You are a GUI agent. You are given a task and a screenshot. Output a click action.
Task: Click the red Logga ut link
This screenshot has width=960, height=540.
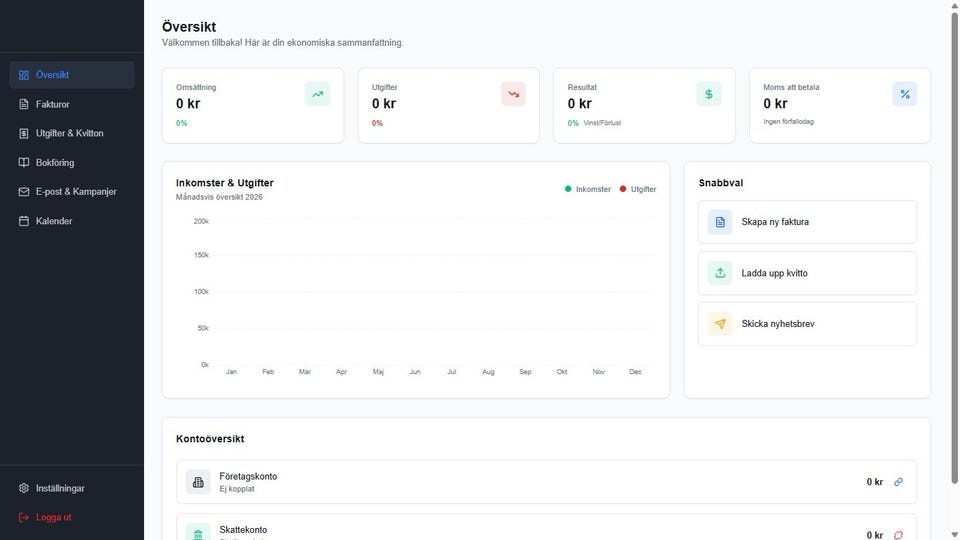(x=53, y=517)
